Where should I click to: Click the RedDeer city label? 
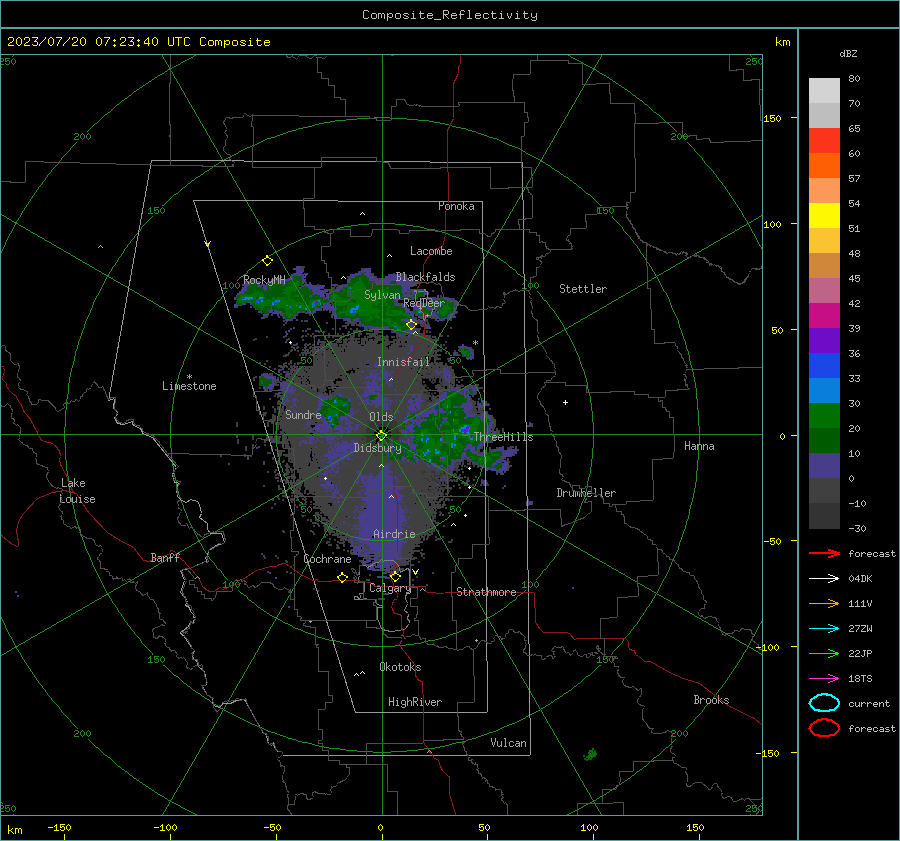(x=424, y=303)
